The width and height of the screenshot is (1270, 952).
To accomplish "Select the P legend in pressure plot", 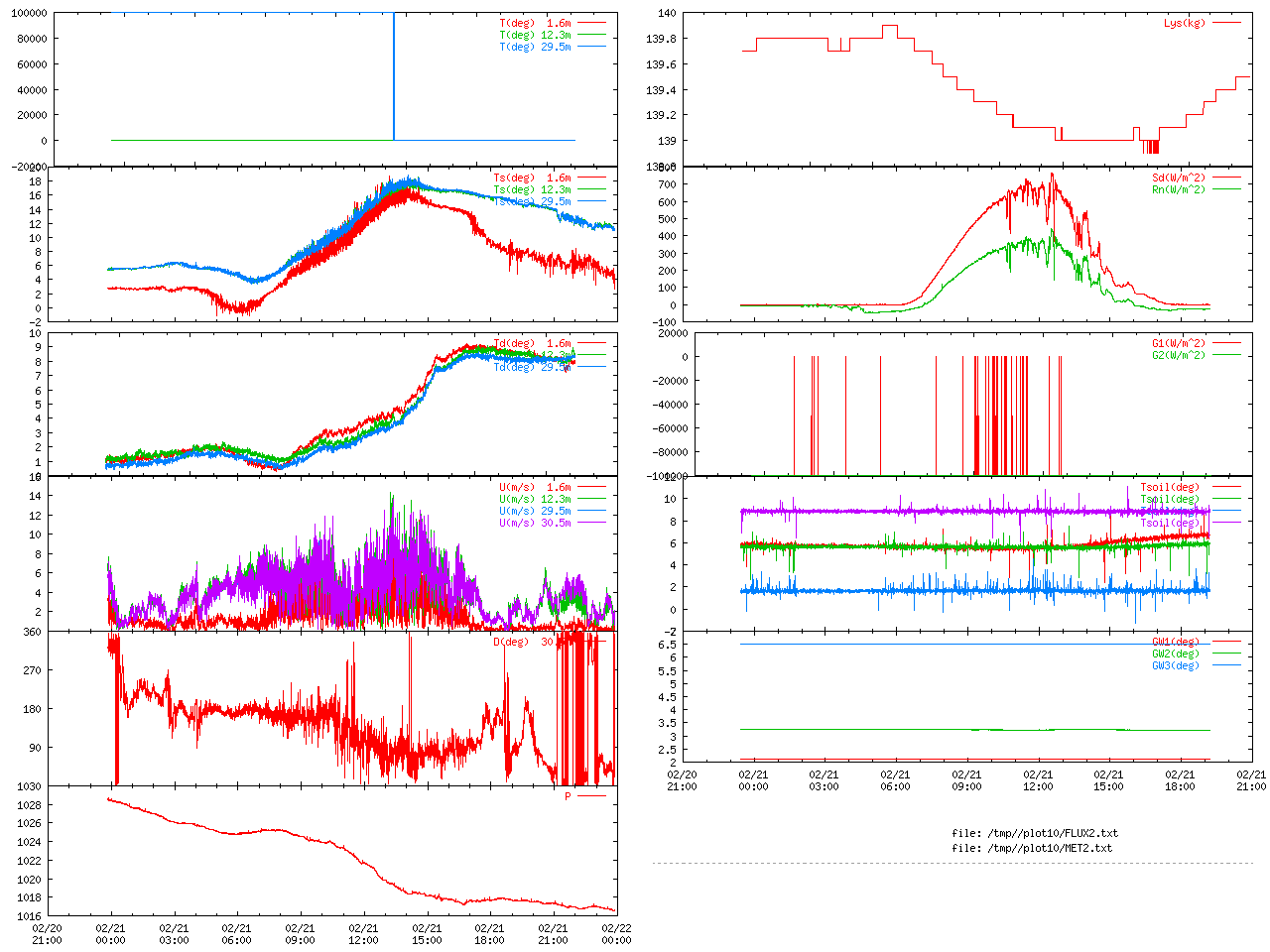I will (x=569, y=796).
